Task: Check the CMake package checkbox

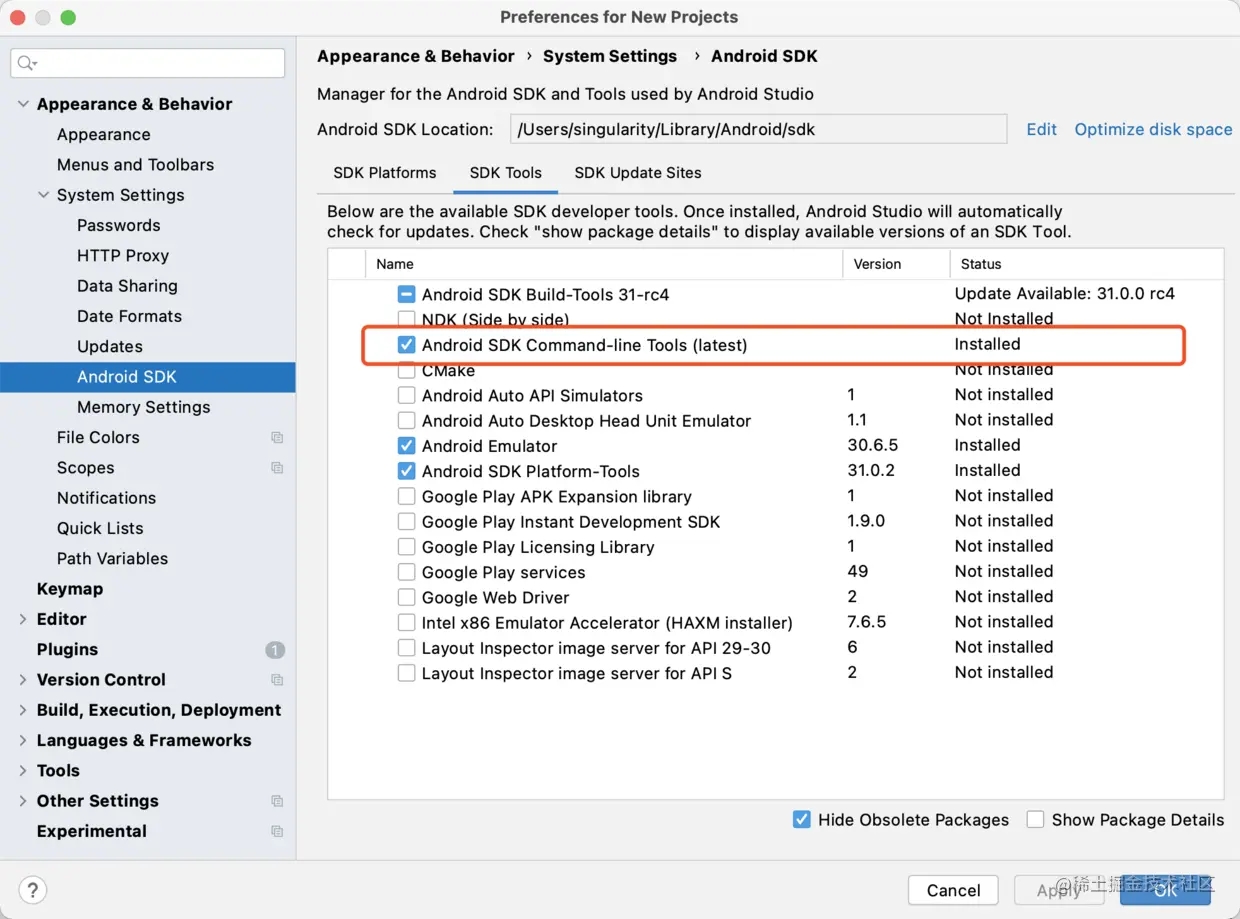Action: coord(407,369)
